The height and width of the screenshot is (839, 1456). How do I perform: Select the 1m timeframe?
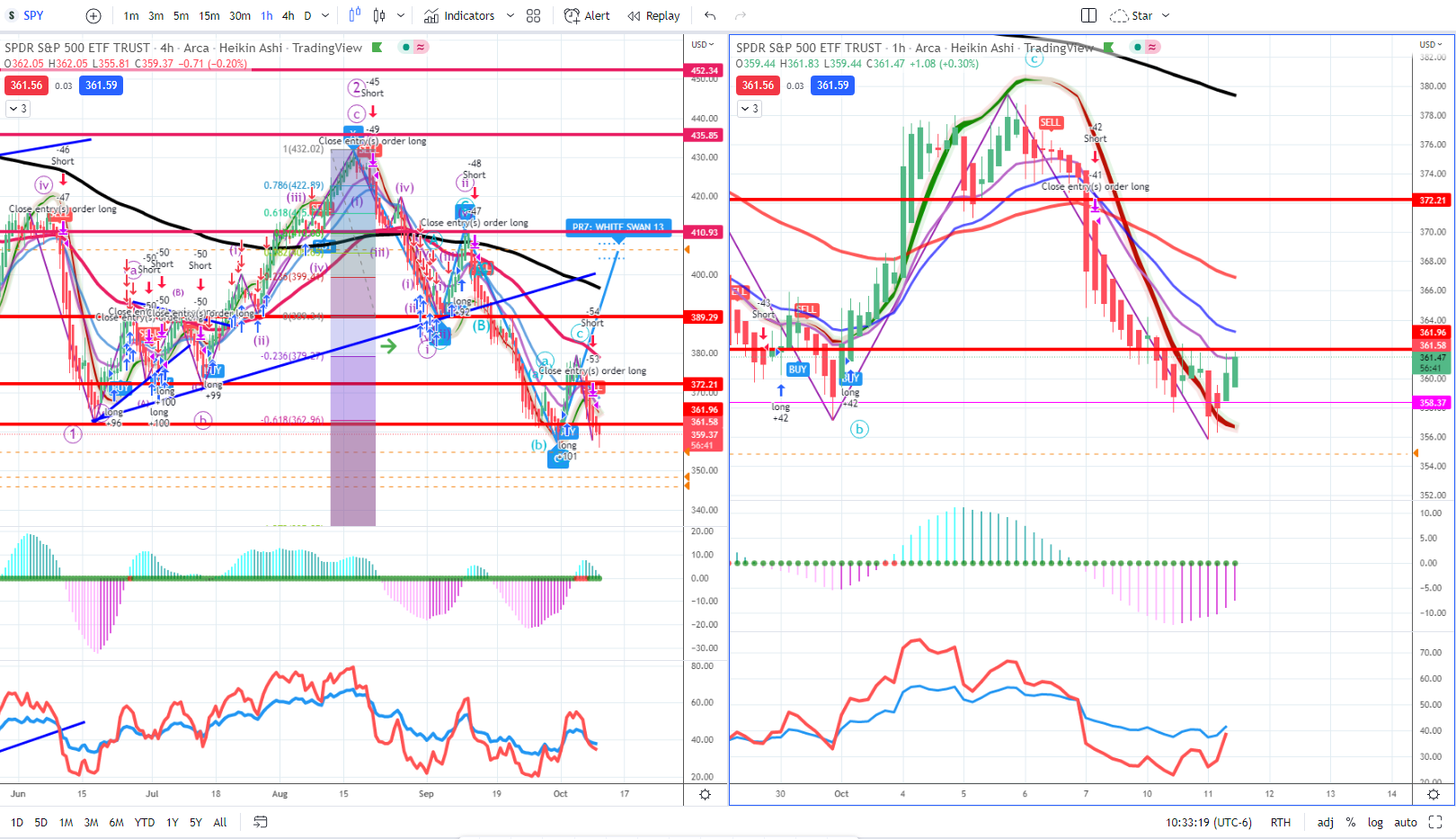(131, 15)
